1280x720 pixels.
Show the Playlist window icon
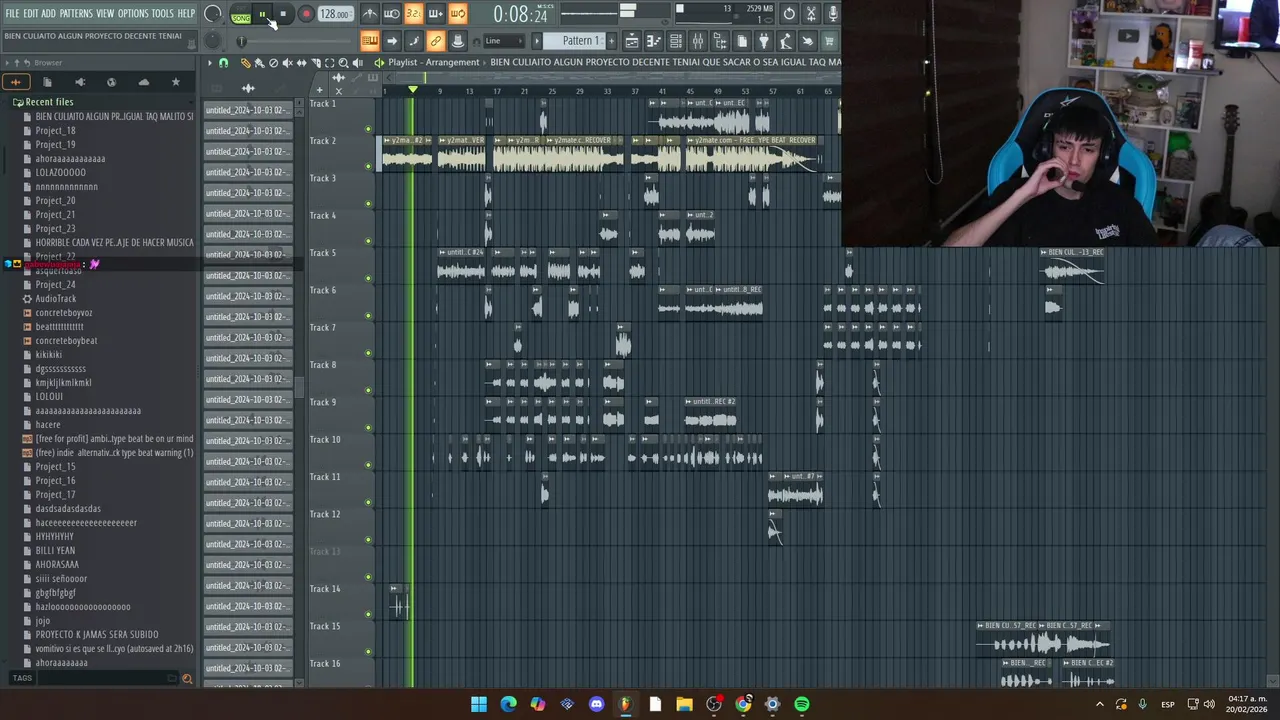[x=631, y=41]
